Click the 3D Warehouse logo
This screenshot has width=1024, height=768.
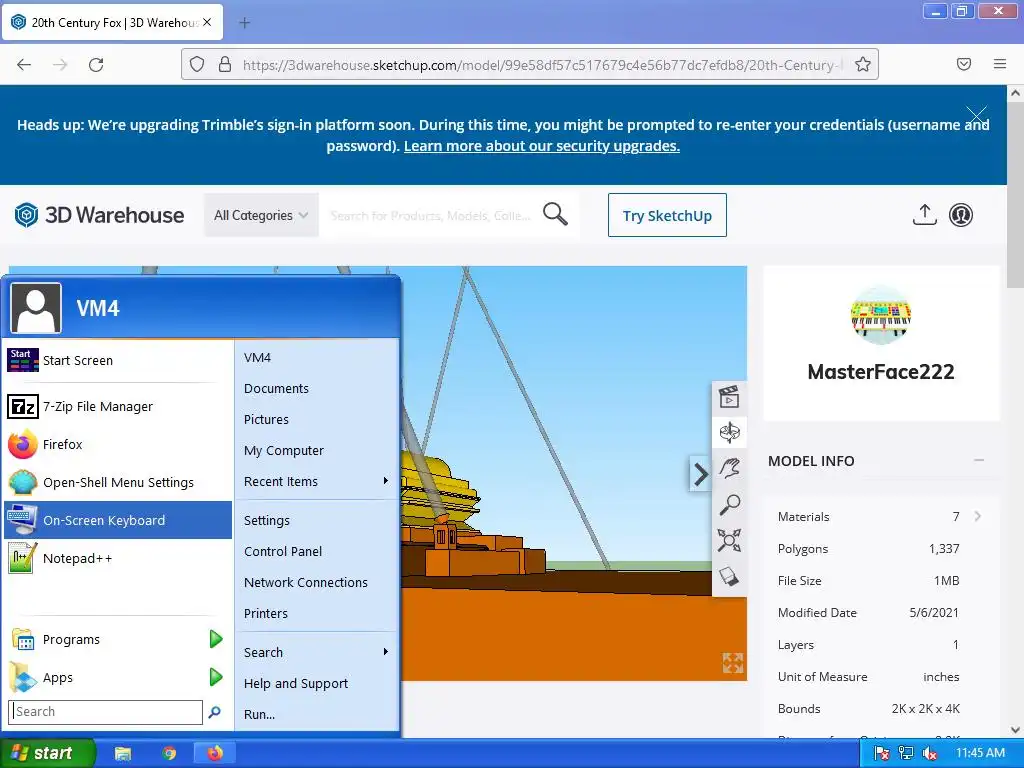coord(99,215)
